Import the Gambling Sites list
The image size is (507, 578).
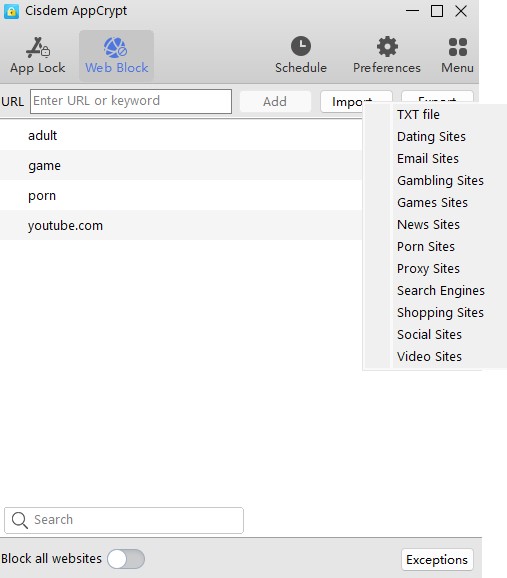pyautogui.click(x=440, y=181)
